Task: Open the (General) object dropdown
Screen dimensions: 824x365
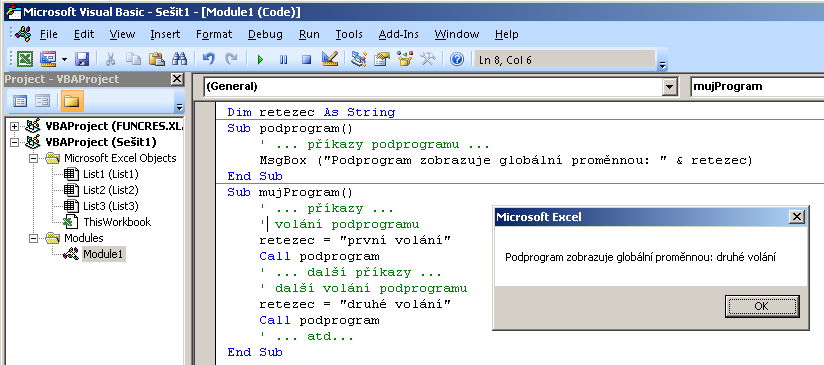Action: click(x=670, y=87)
